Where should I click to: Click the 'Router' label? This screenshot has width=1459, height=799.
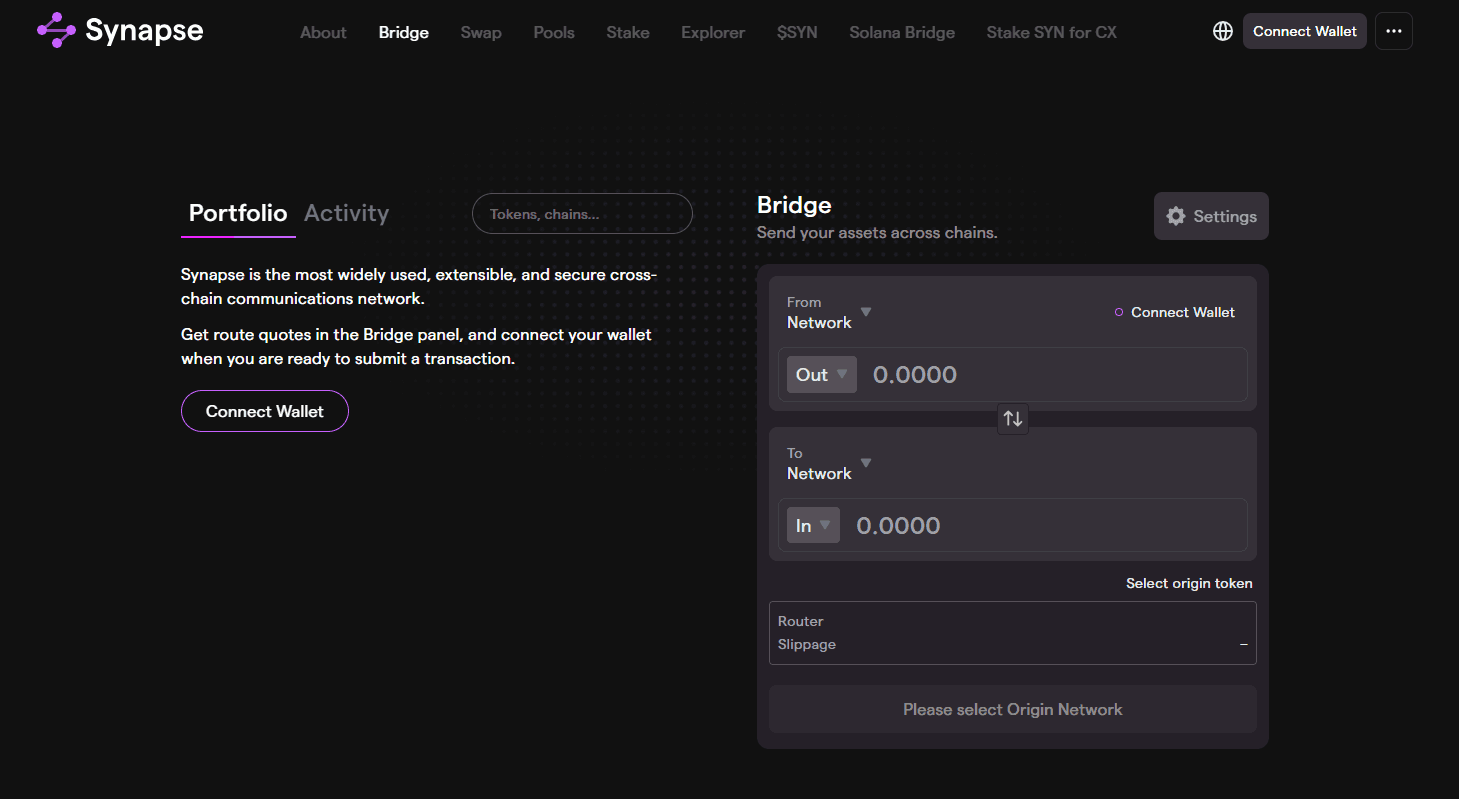click(x=801, y=621)
